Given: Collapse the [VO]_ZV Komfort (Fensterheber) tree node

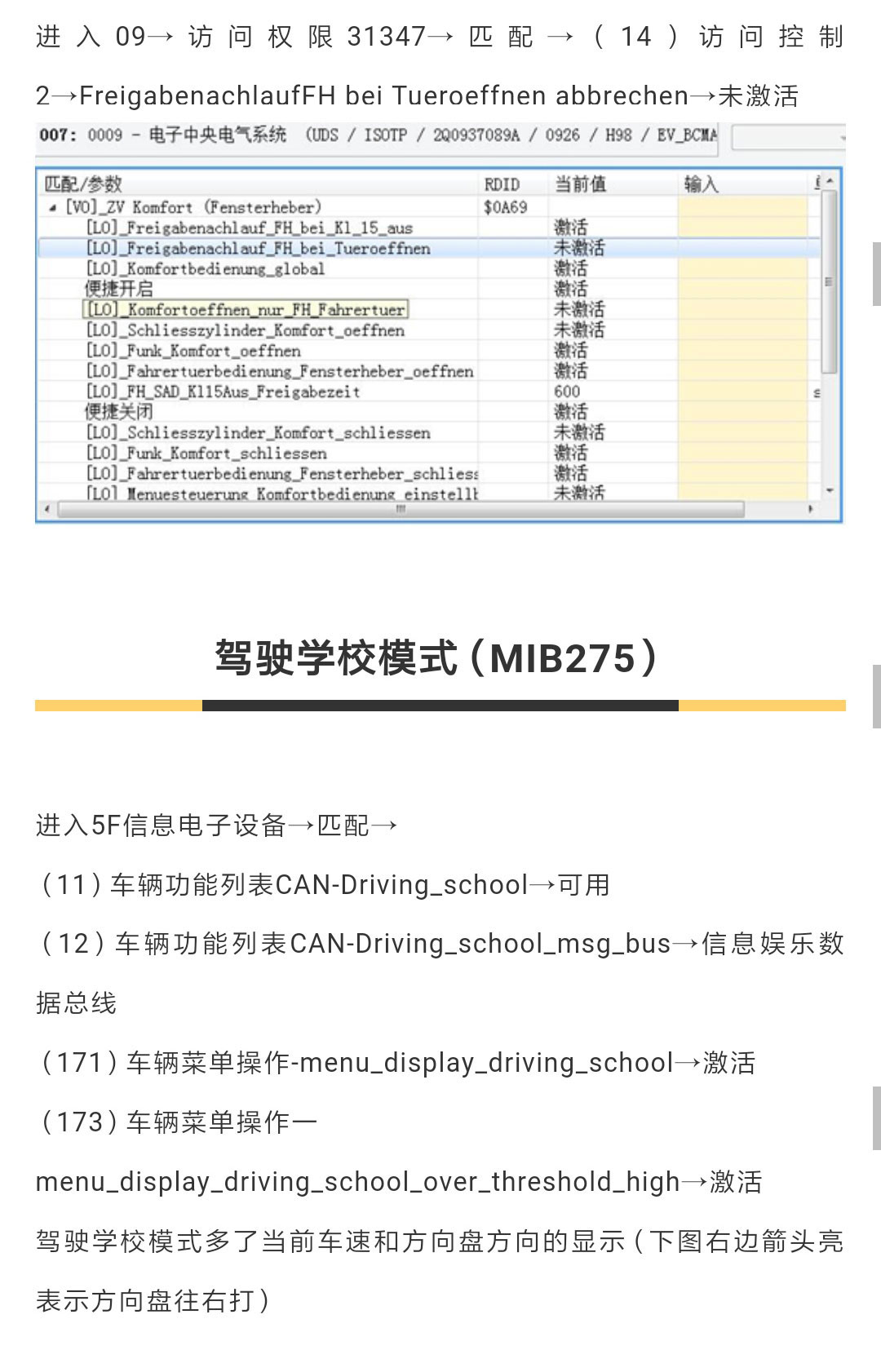Looking at the screenshot, I should 53,208.
